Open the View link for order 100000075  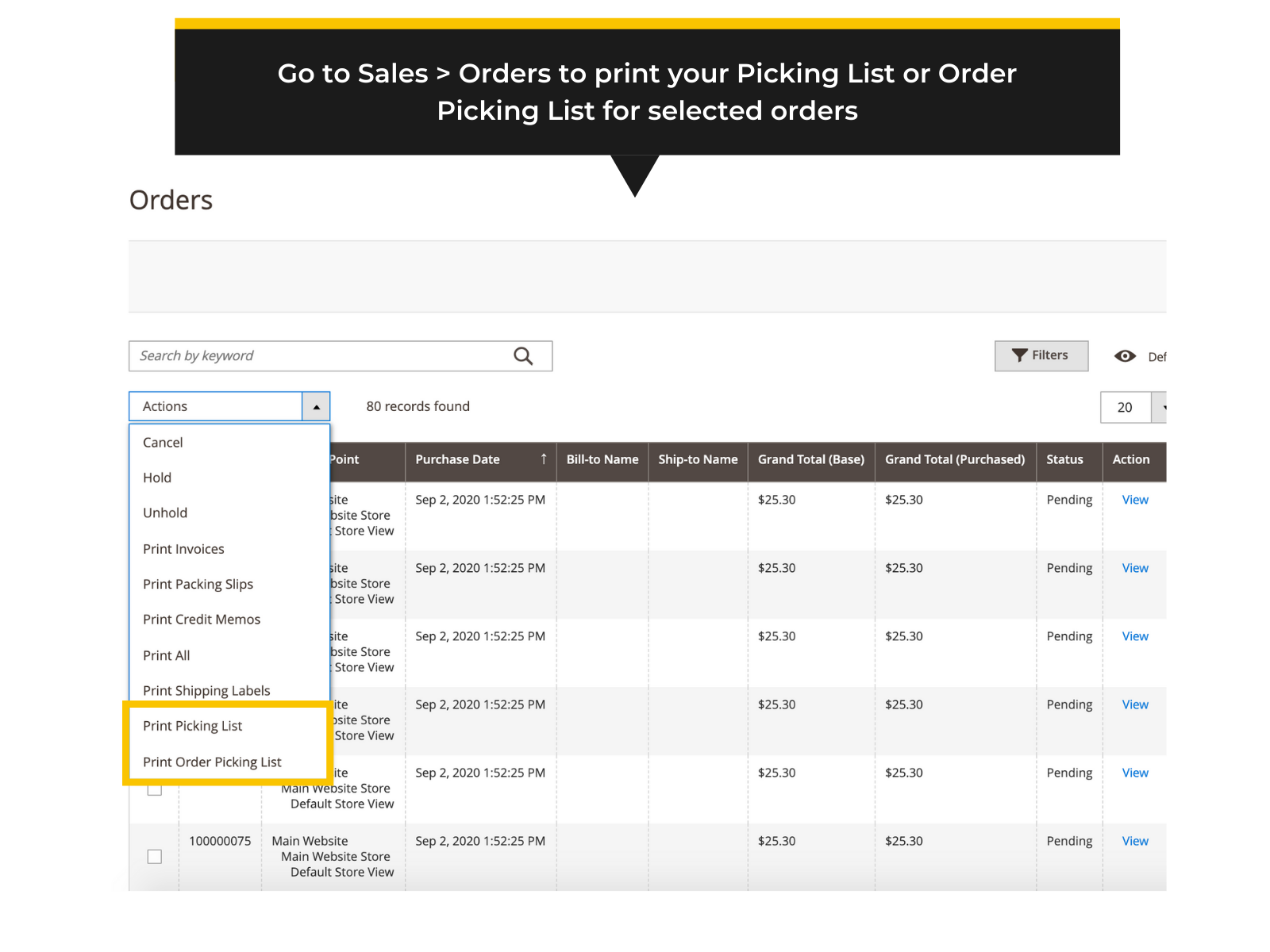click(1134, 840)
